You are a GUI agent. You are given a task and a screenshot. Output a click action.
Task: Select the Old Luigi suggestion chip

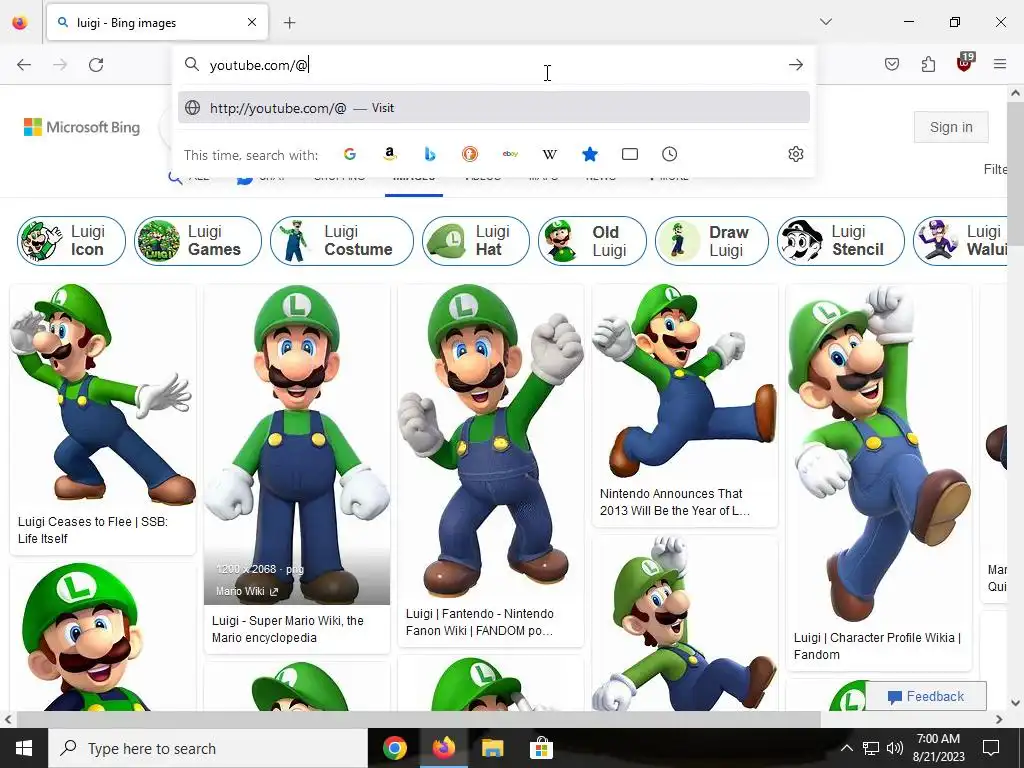point(592,240)
